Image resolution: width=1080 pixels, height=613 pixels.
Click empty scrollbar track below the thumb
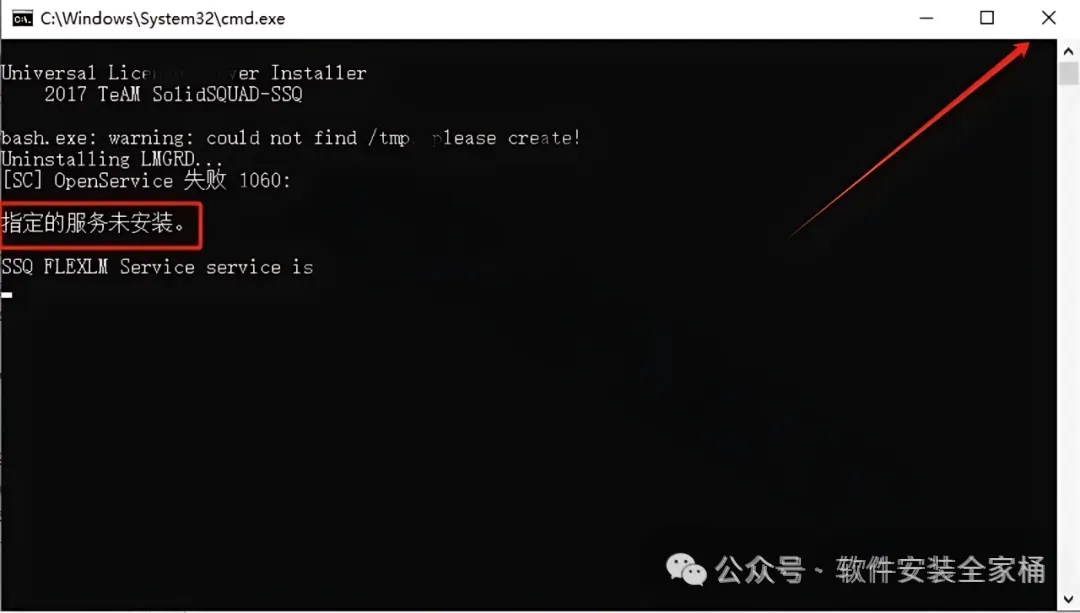1068,337
